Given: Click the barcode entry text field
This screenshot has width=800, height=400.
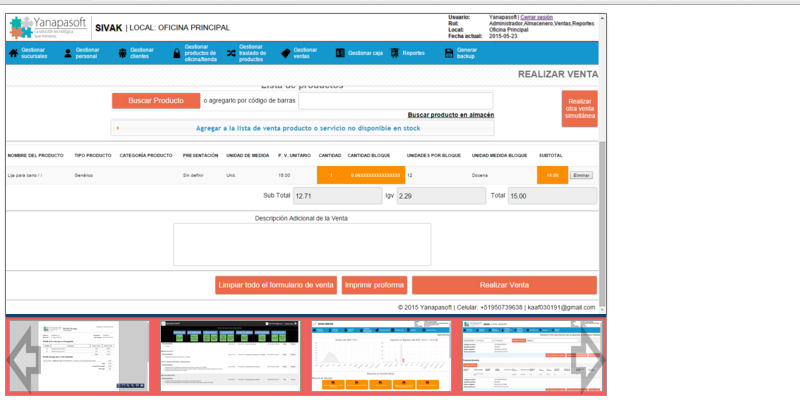Looking at the screenshot, I should [x=395, y=100].
